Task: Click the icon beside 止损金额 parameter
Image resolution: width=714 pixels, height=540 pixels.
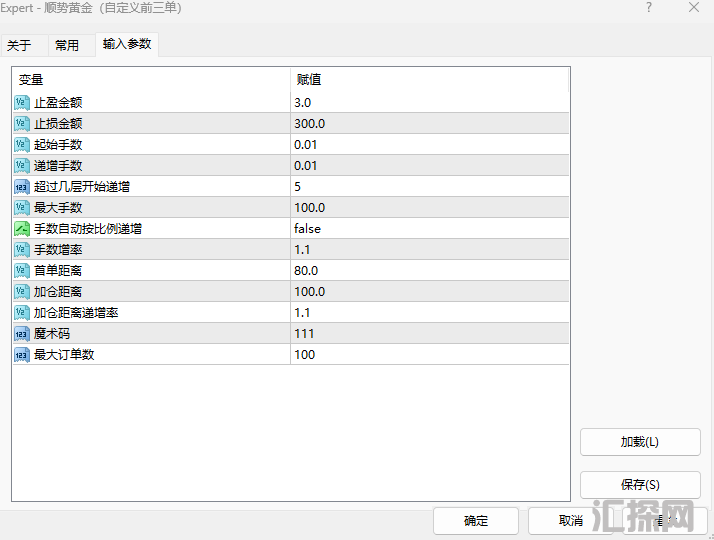Action: (22, 123)
